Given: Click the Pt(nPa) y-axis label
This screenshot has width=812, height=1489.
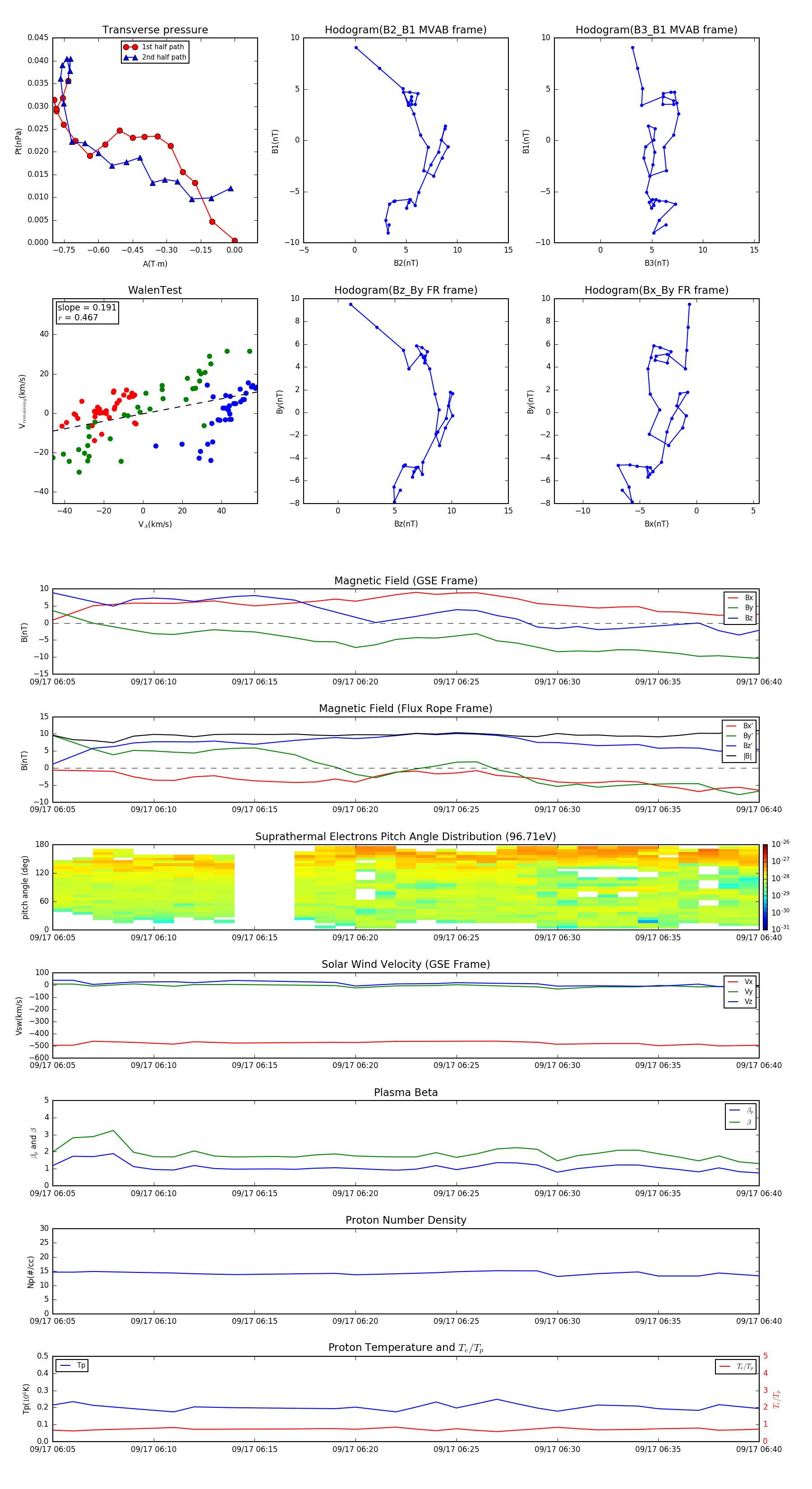Looking at the screenshot, I should [18, 140].
